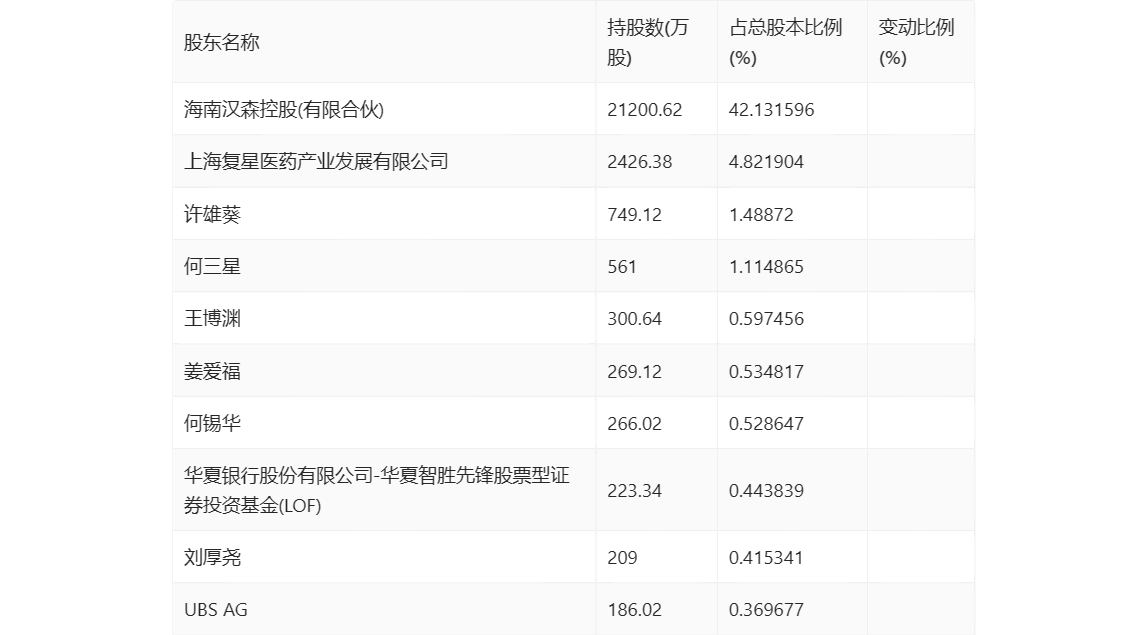Select shareholder 刘厚尧
Screen dimensions: 1148x635
click(x=212, y=557)
